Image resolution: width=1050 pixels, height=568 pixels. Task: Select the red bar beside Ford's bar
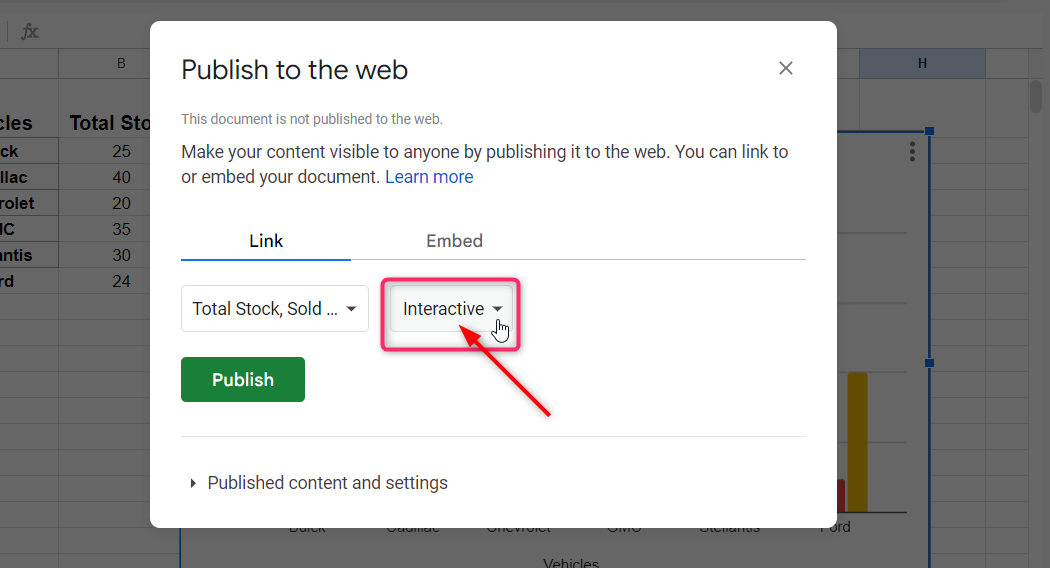pos(841,495)
